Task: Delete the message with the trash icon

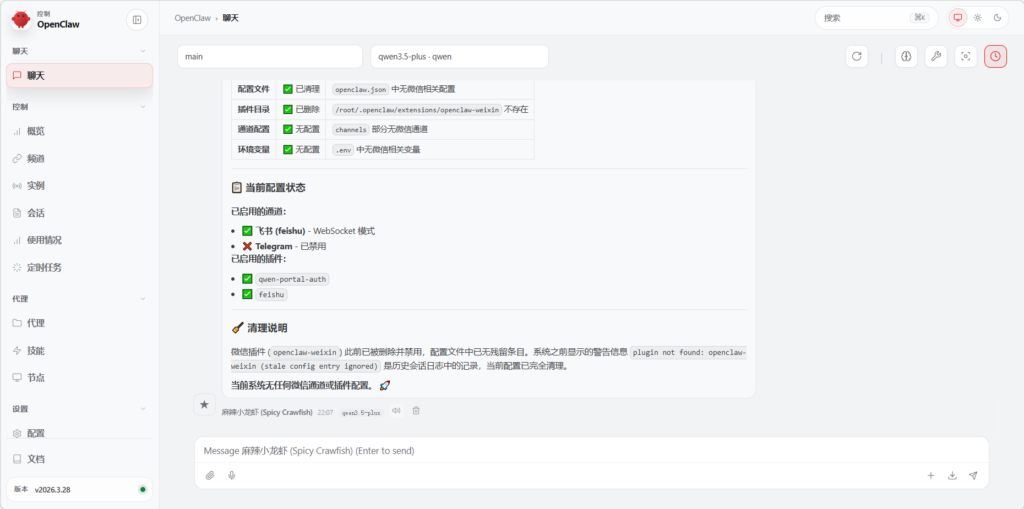Action: (416, 410)
